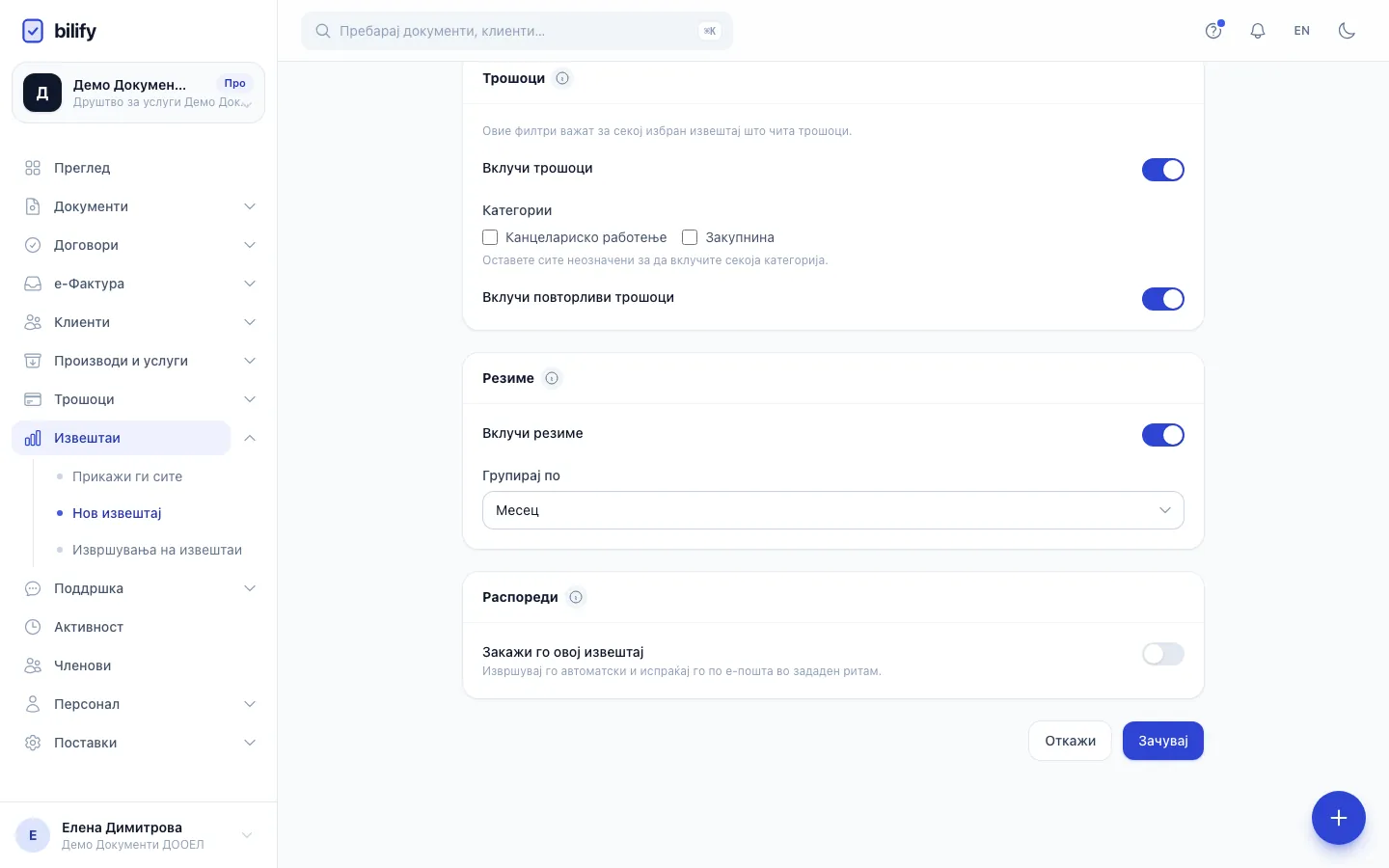Screen dimensions: 1389x868
Task: Click the е-Фактура inbox icon
Action: click(33, 284)
